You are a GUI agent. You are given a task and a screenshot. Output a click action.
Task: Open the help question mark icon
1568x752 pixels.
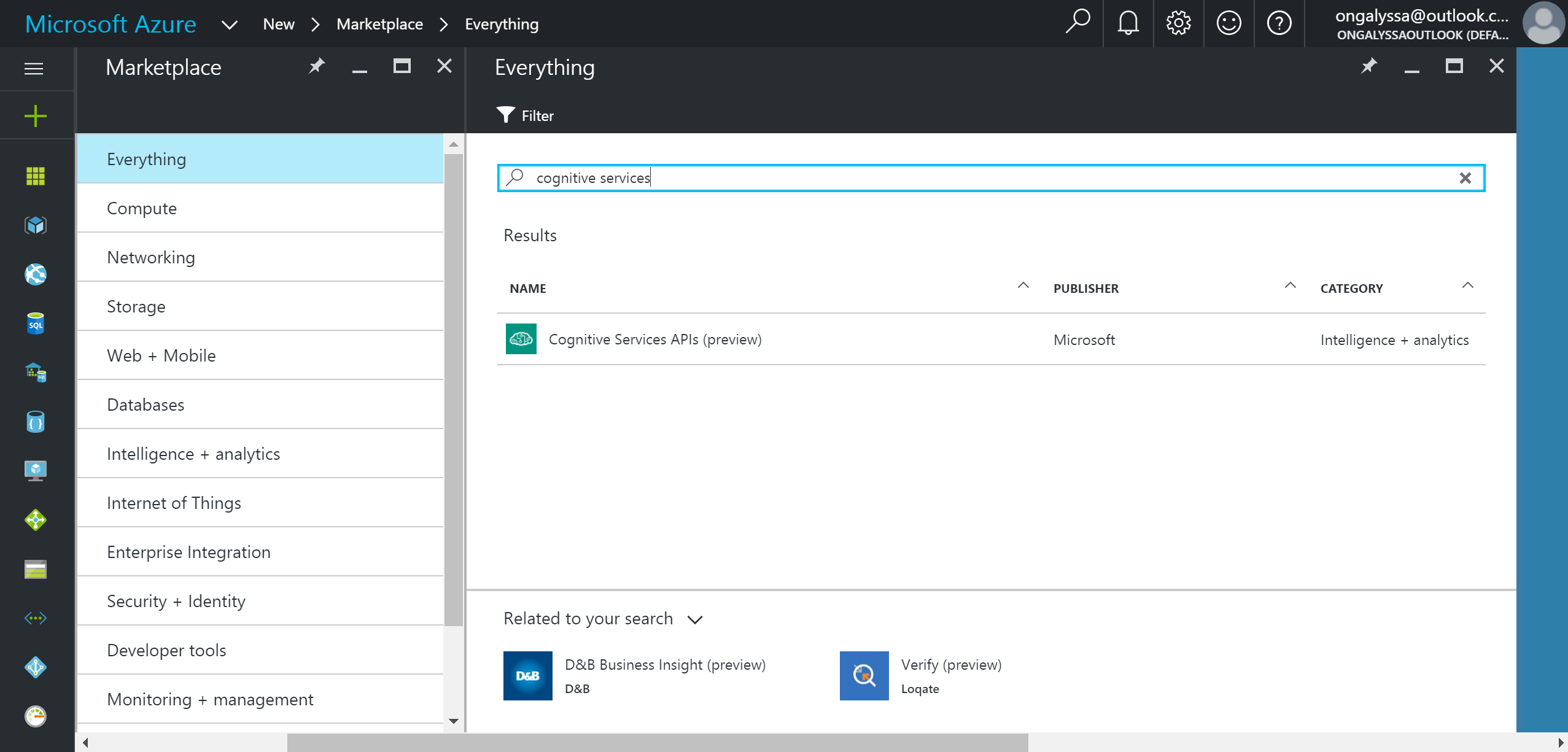1279,24
